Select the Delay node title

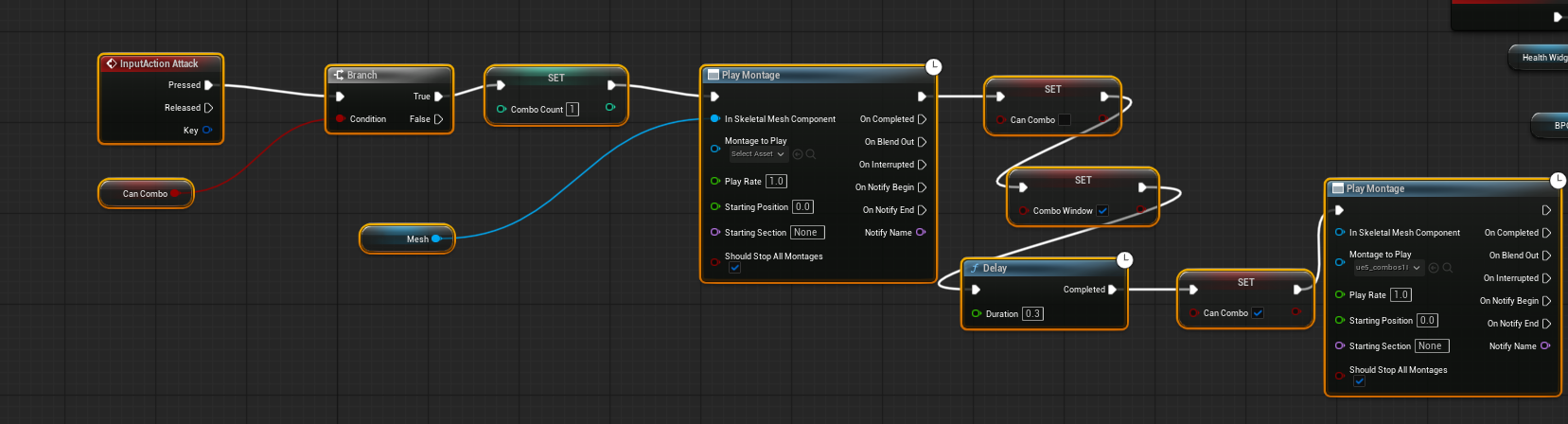pos(995,268)
